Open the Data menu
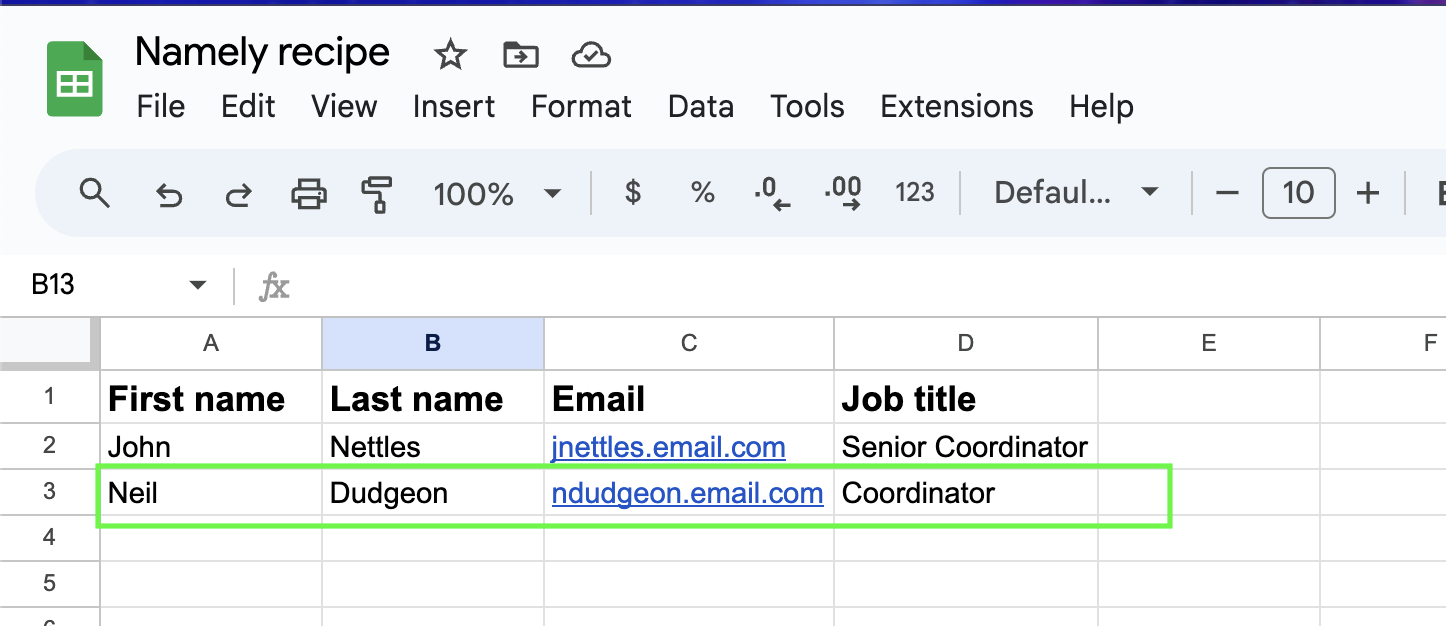 pos(700,106)
